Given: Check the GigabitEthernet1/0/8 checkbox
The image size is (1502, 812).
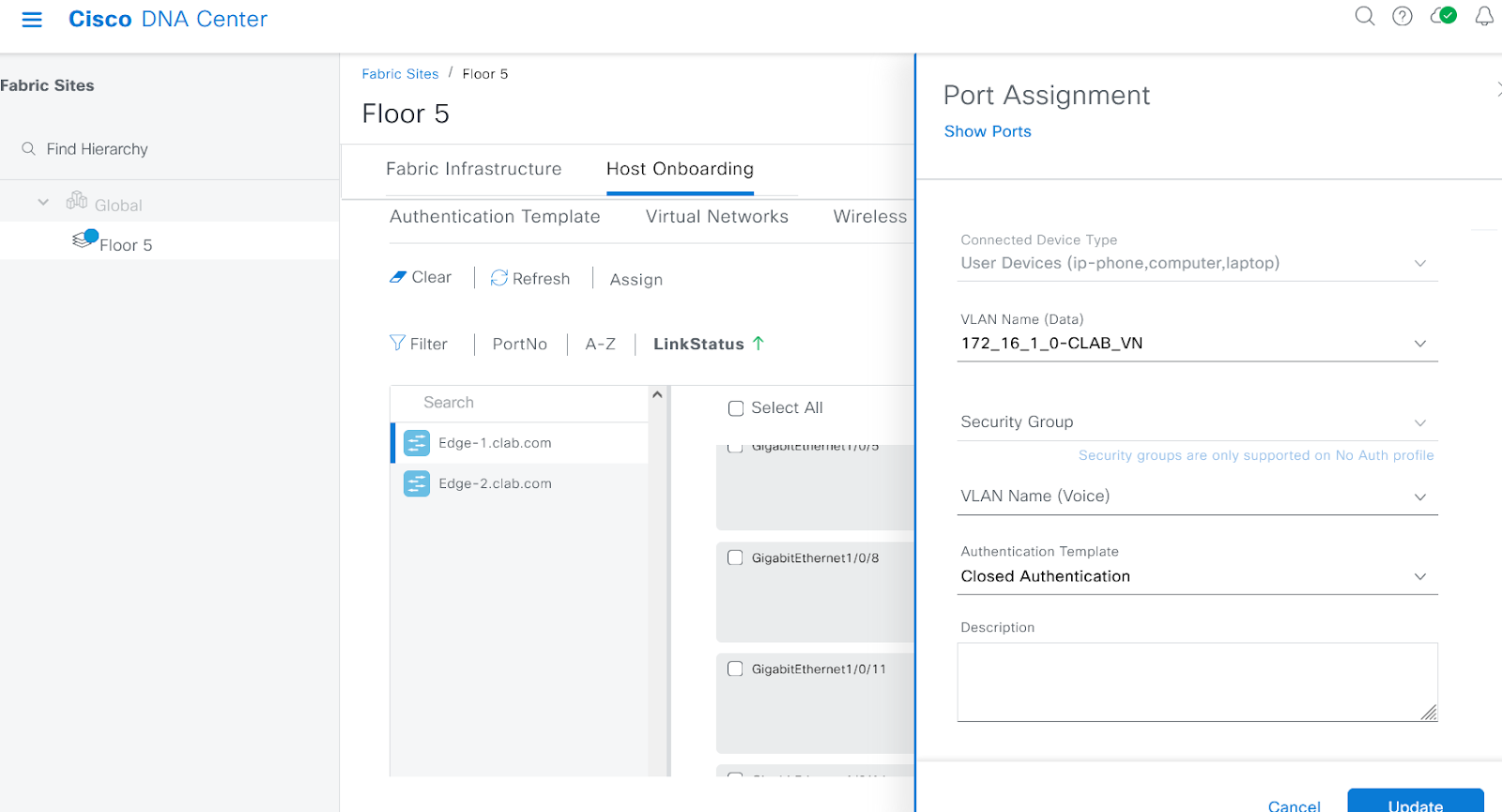Looking at the screenshot, I should pos(735,558).
